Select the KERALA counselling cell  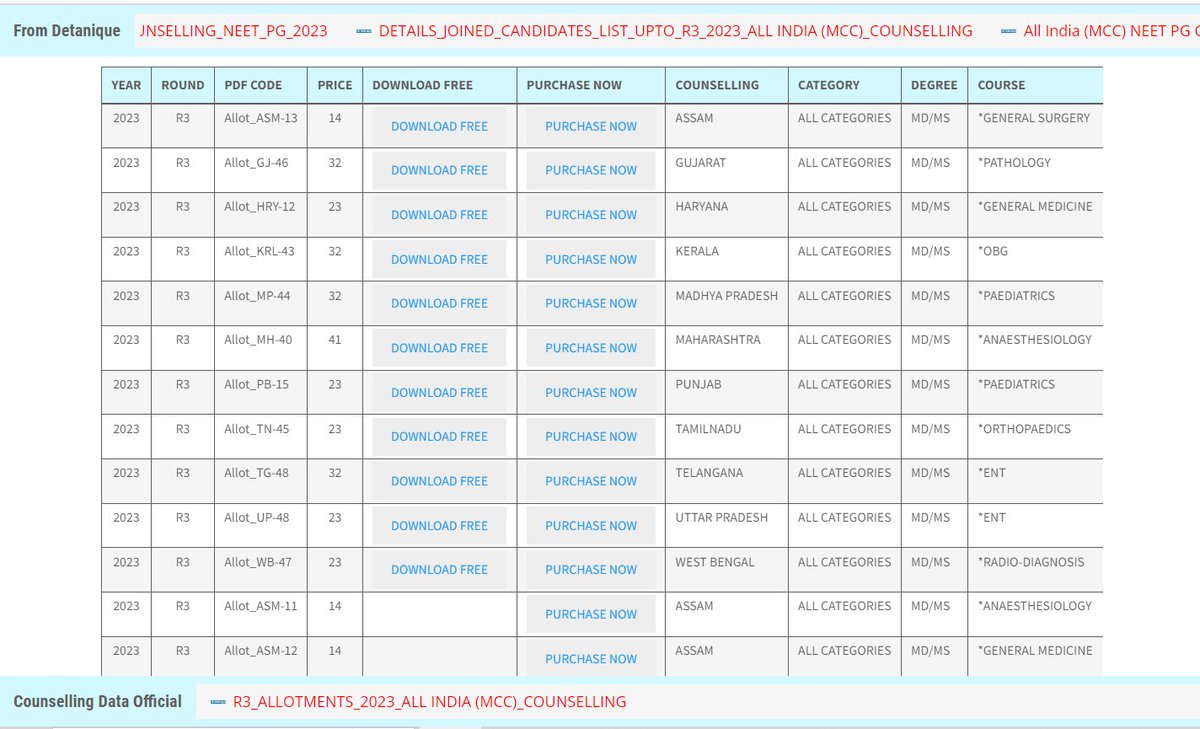tap(727, 259)
